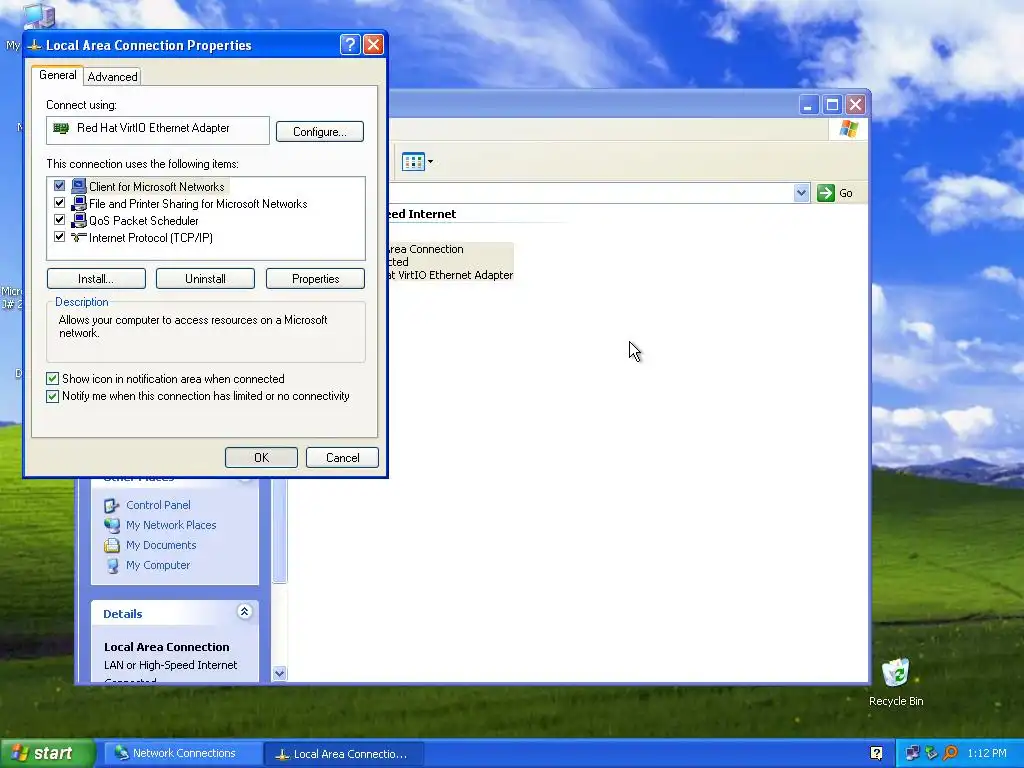
Task: Click the Local Area Connection dialog title icon
Action: click(x=35, y=45)
